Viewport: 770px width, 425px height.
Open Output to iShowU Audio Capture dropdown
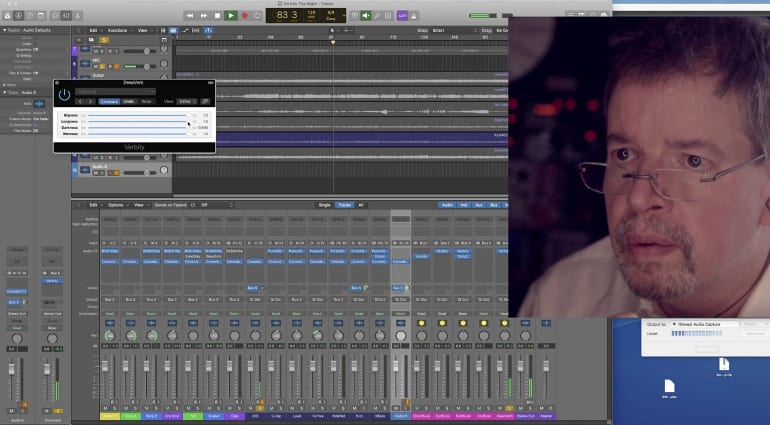pyautogui.click(x=705, y=324)
